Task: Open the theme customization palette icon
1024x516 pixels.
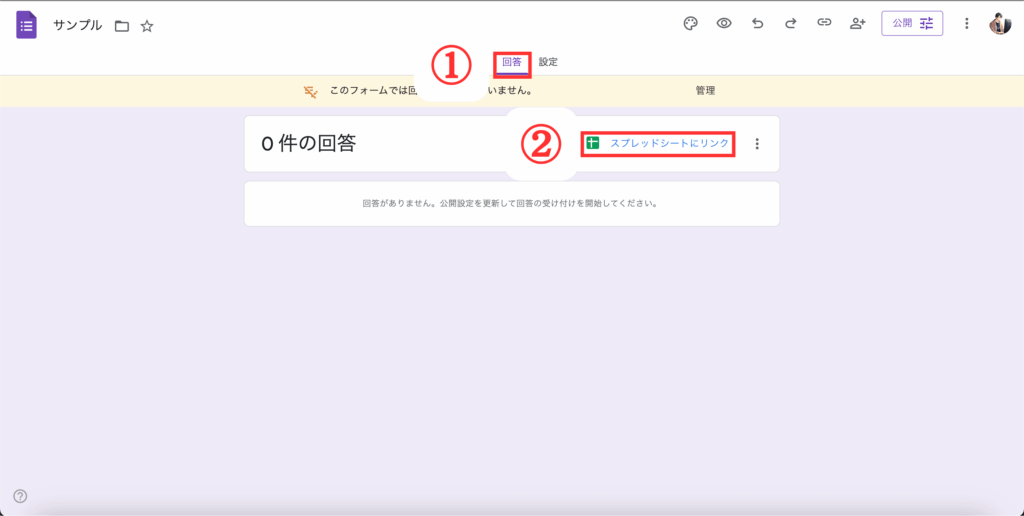Action: click(x=690, y=24)
